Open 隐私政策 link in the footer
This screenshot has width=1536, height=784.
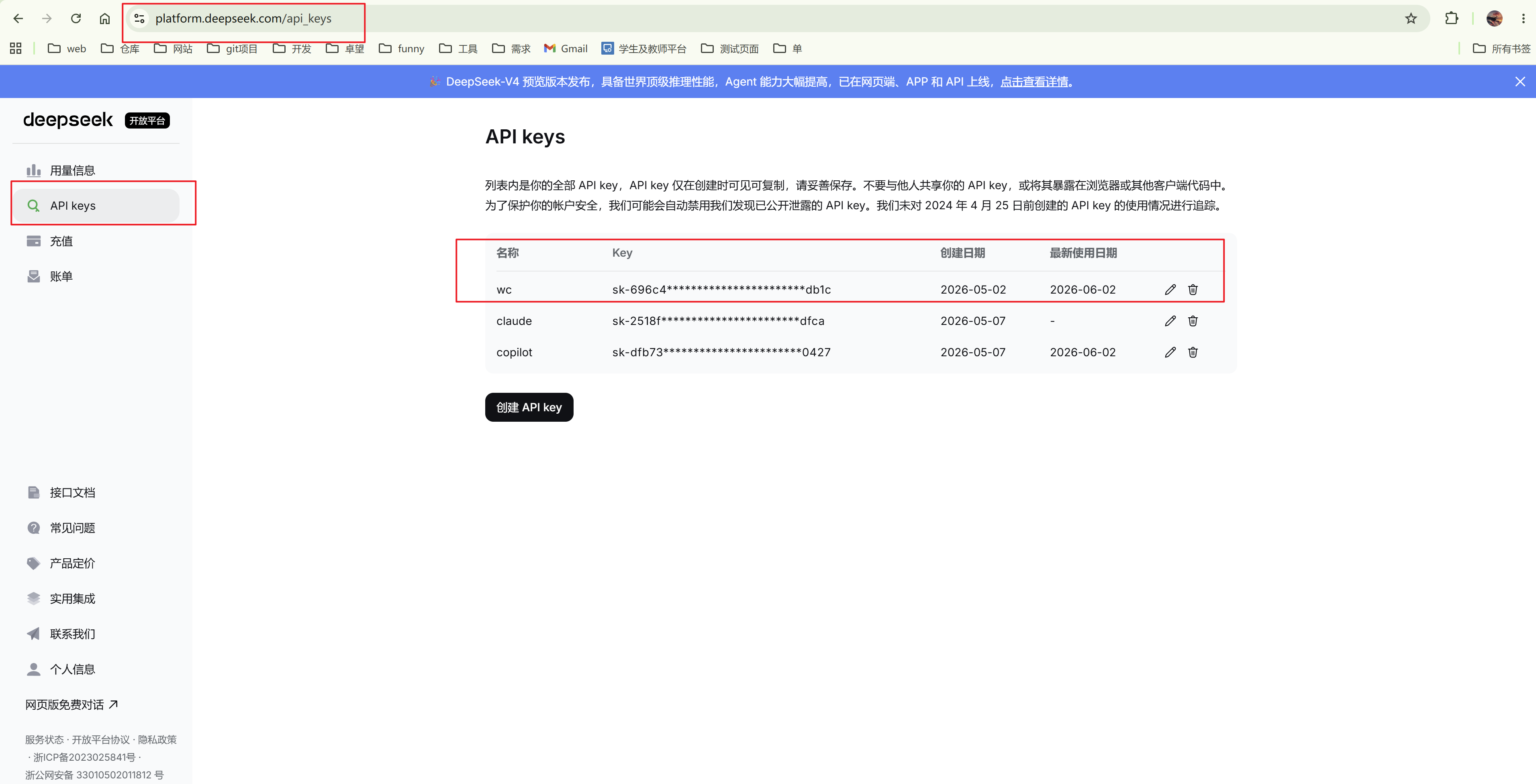click(157, 740)
